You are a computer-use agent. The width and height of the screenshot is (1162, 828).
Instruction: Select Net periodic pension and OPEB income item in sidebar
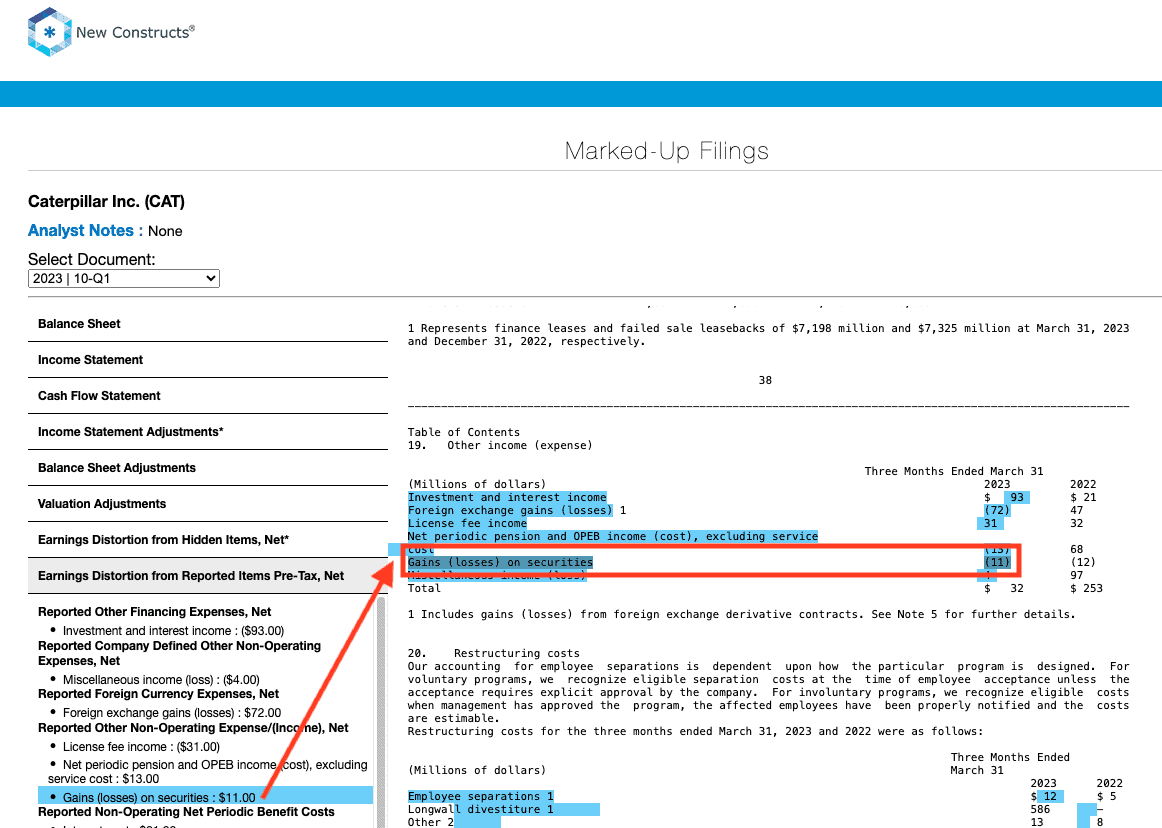click(x=208, y=772)
